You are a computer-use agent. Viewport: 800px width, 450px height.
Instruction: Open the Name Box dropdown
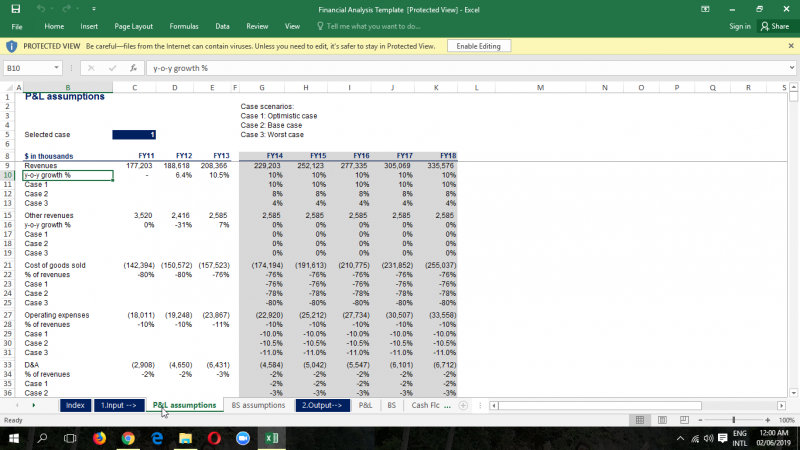point(57,68)
